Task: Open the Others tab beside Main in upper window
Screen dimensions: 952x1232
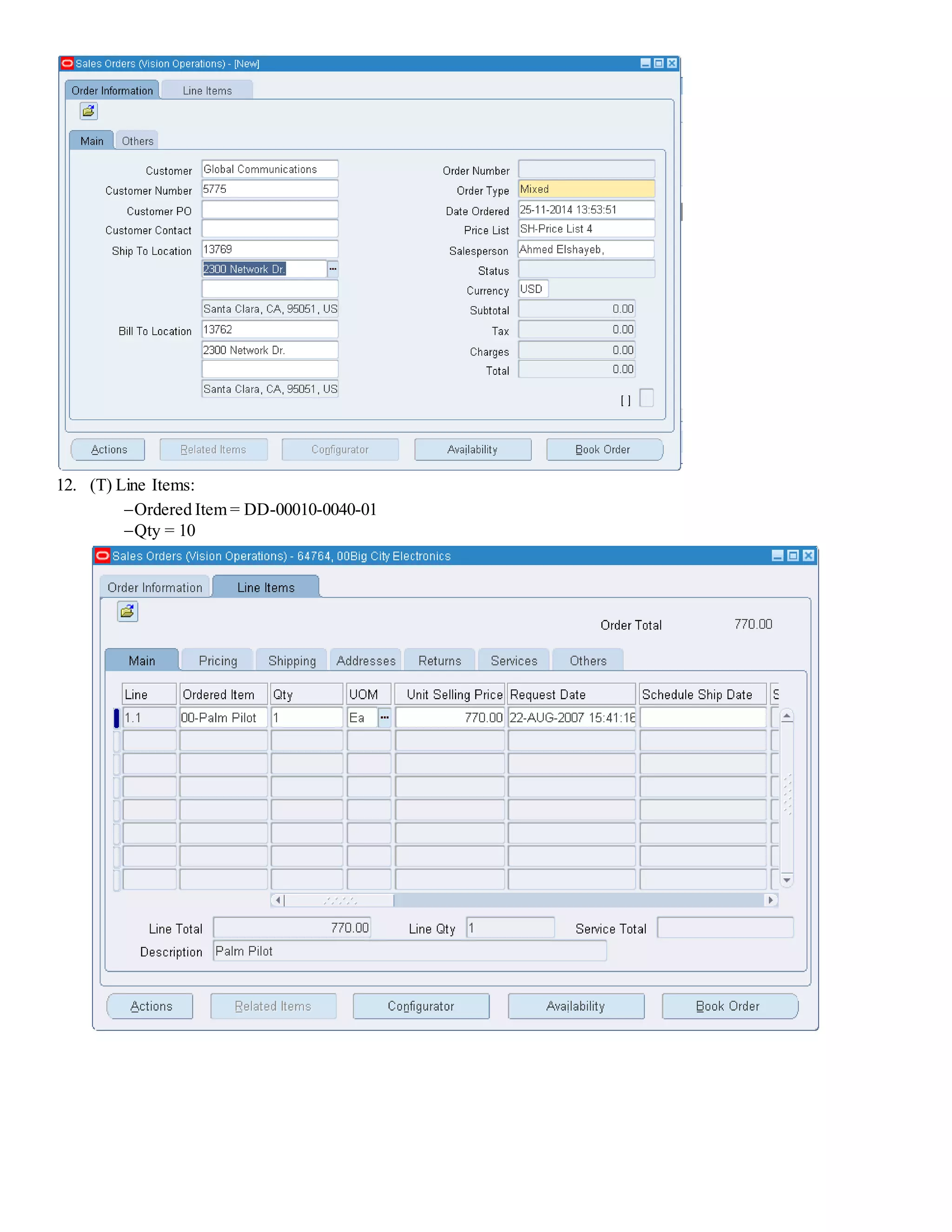Action: pos(137,141)
